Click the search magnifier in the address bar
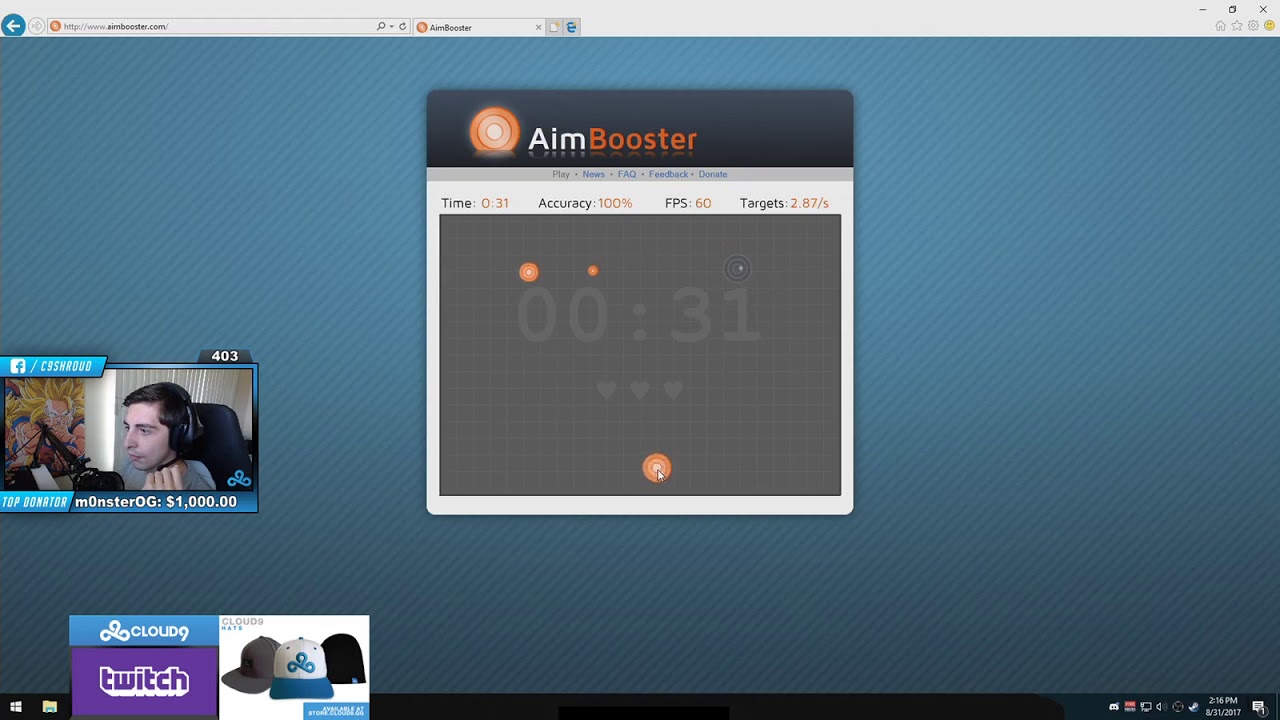Viewport: 1280px width, 720px height. coord(381,26)
